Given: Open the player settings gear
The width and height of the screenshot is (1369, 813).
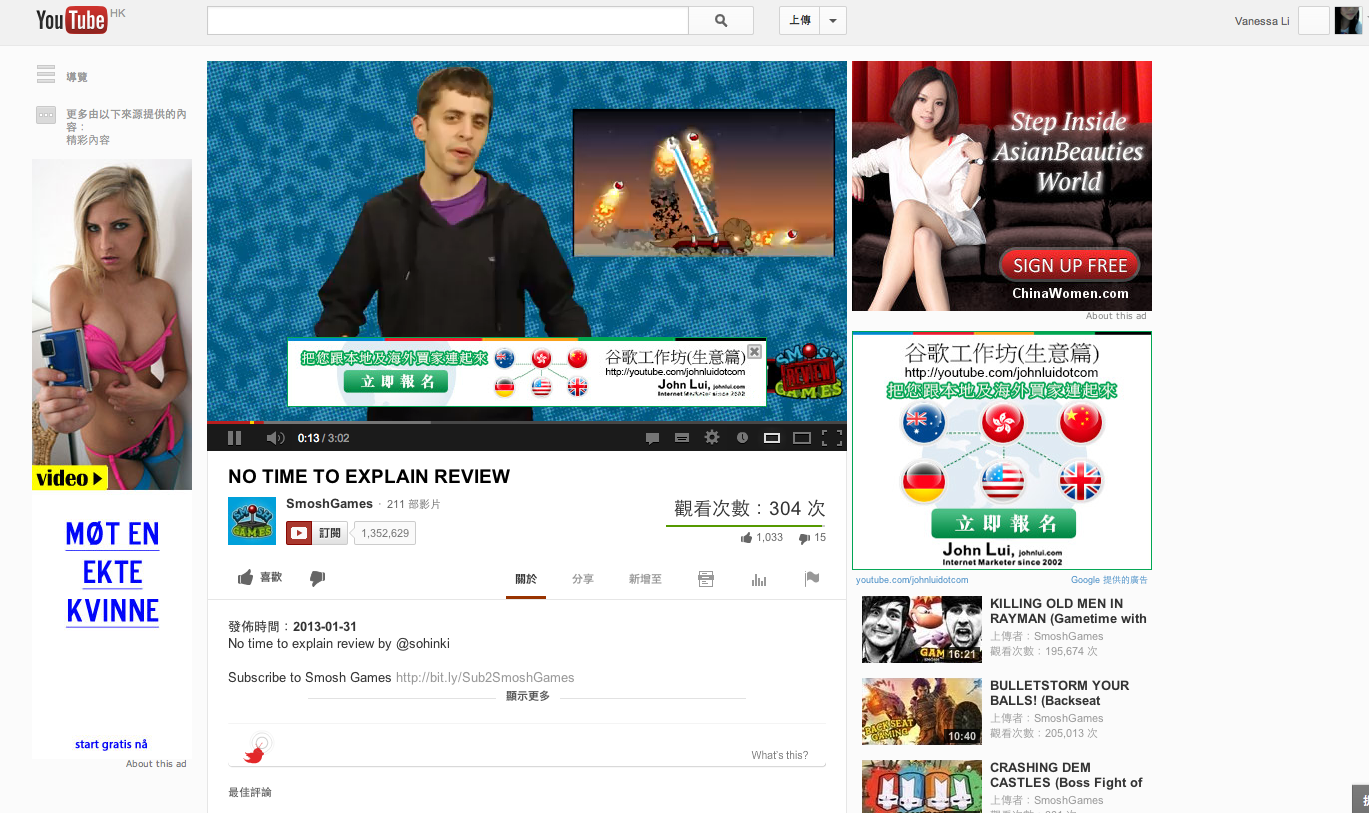Looking at the screenshot, I should tap(712, 437).
